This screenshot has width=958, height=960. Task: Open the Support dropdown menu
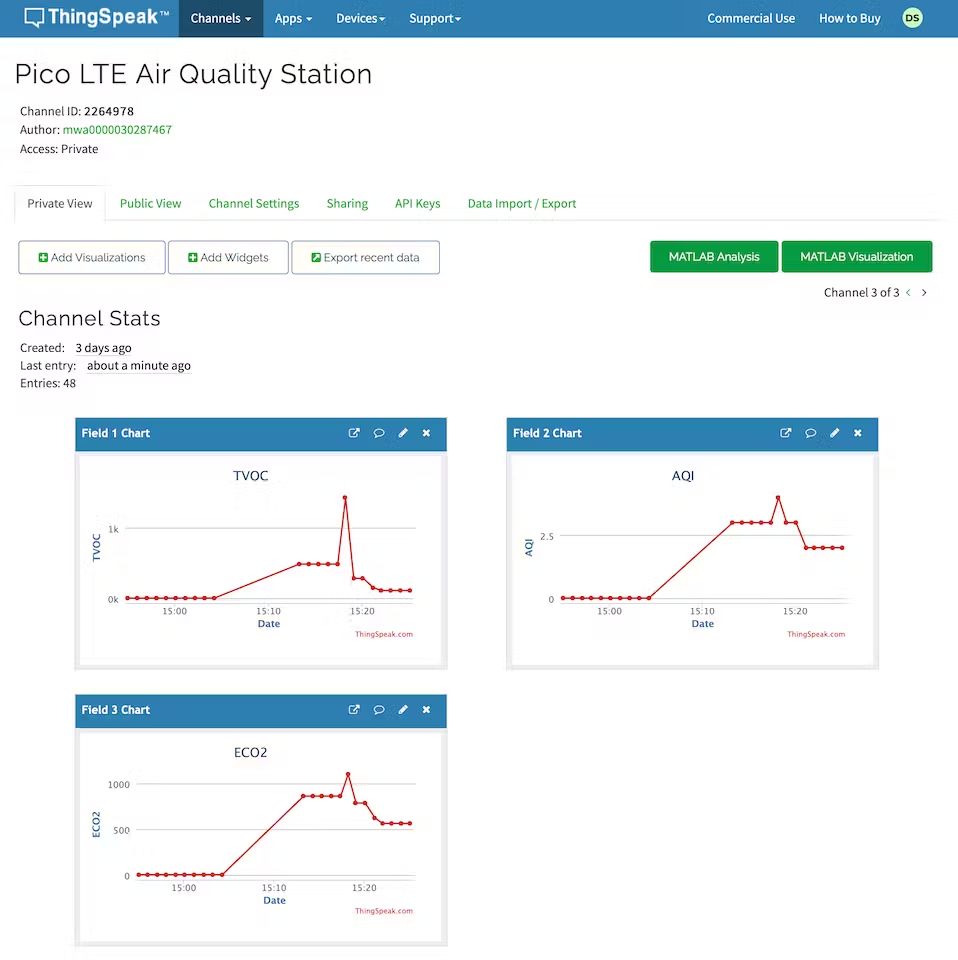pos(434,18)
